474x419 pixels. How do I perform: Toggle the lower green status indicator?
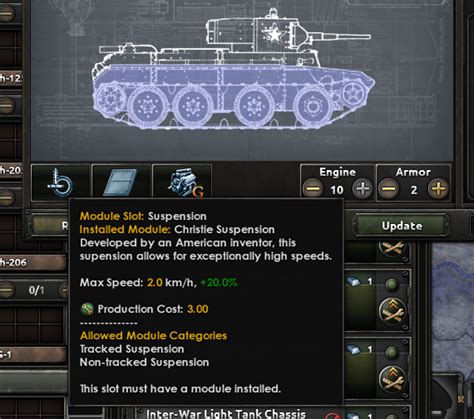(x=392, y=352)
